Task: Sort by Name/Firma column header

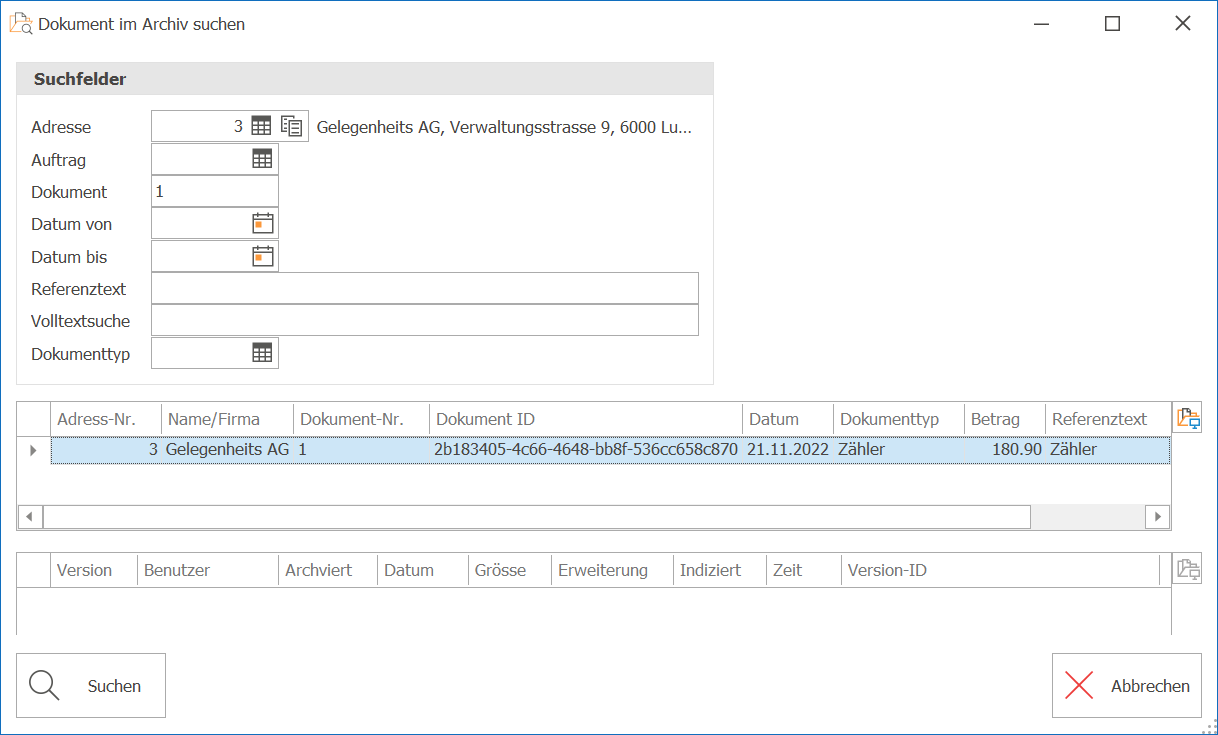Action: tap(227, 419)
